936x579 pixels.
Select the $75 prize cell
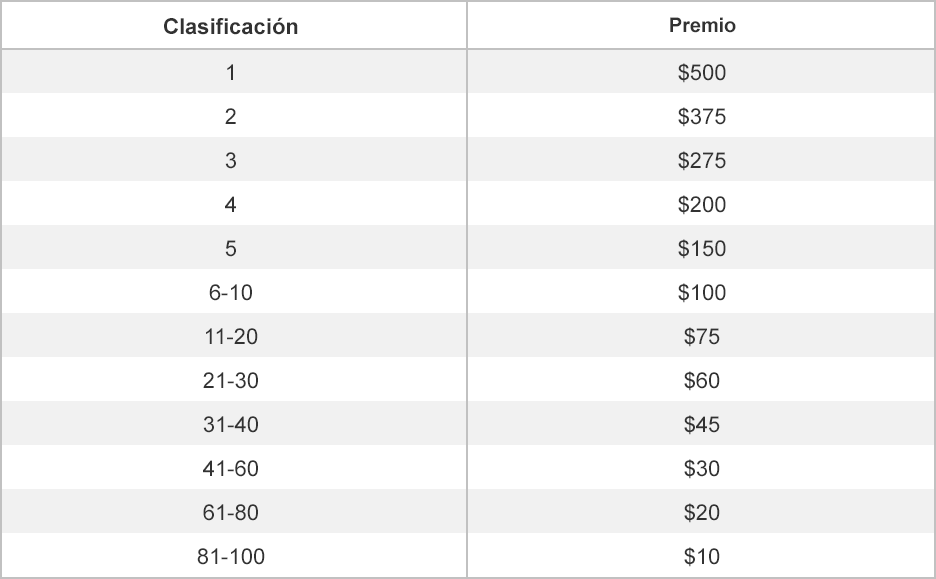point(701,335)
